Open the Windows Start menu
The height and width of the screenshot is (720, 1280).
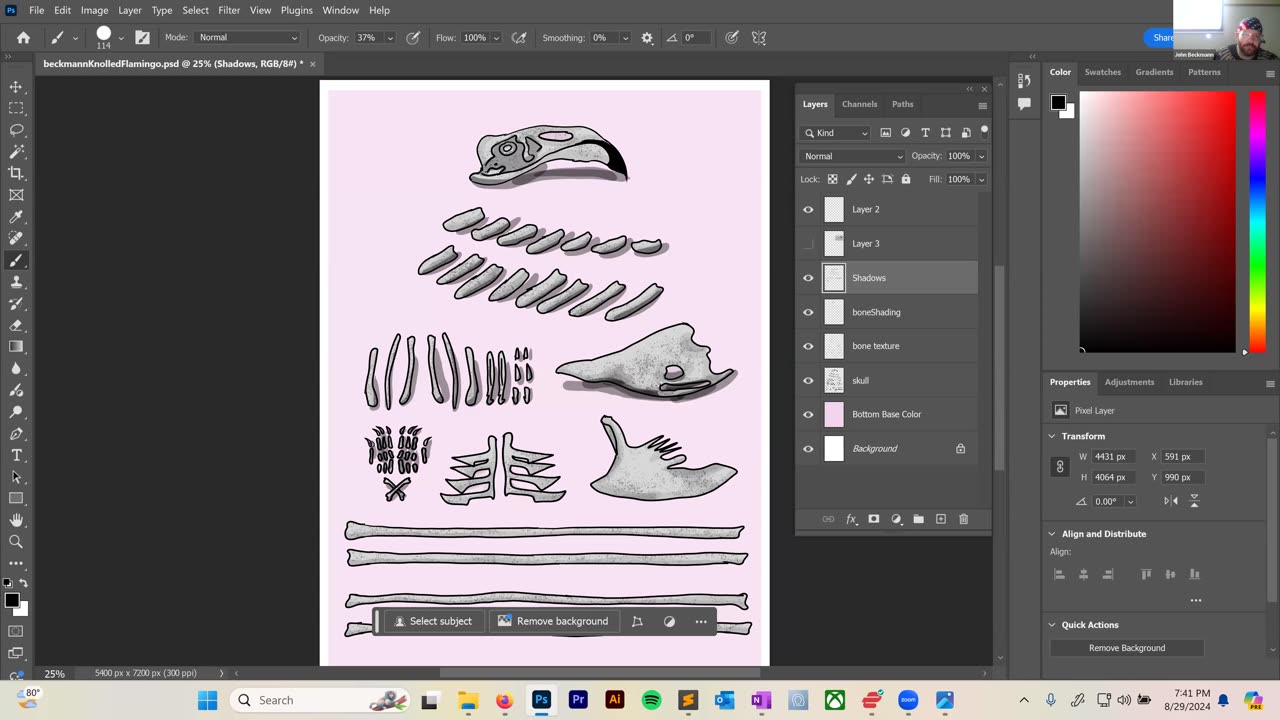pos(207,700)
